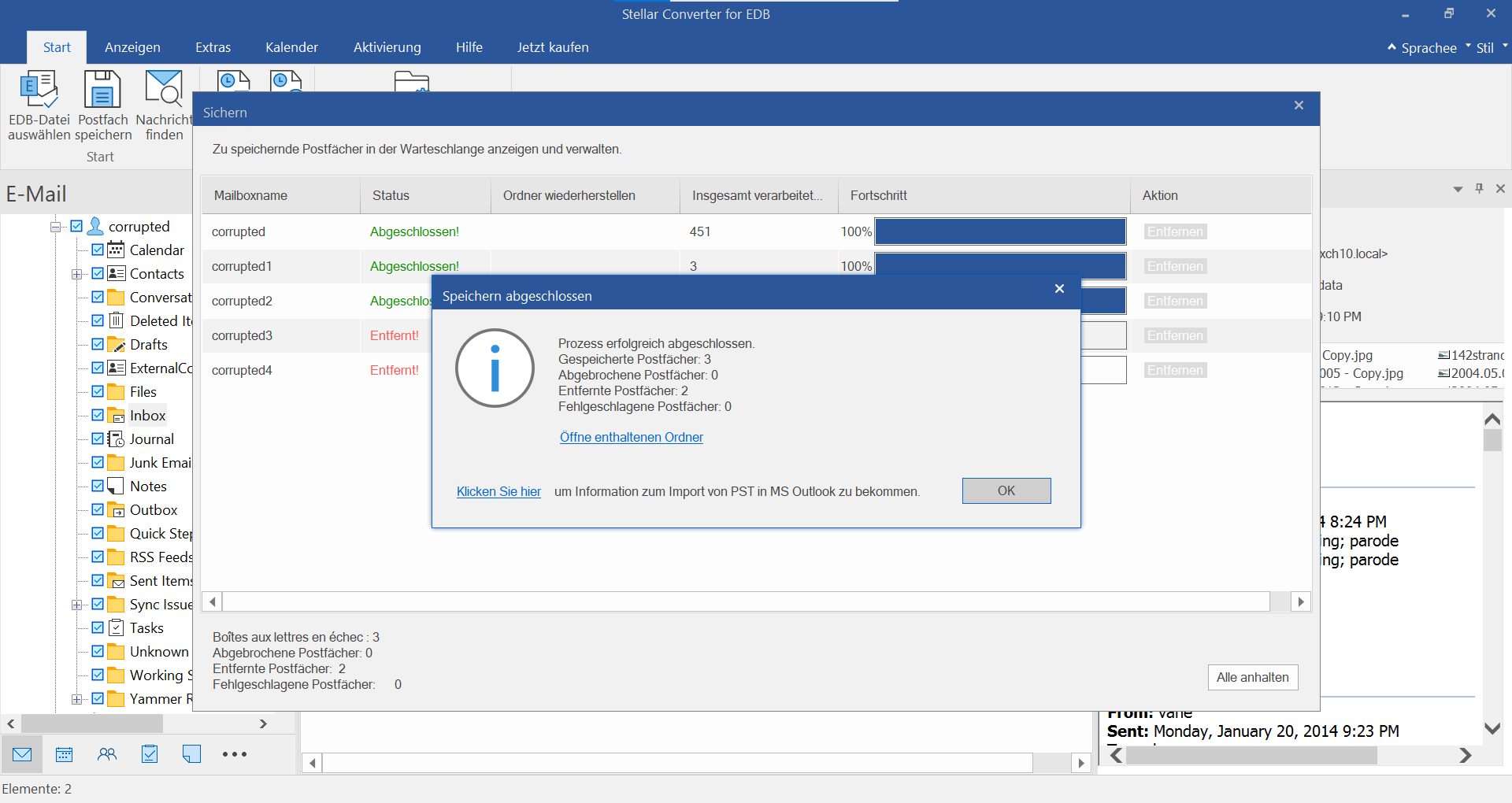1512x803 pixels.
Task: Uncheck the Inbox folder checkbox
Action: click(97, 415)
